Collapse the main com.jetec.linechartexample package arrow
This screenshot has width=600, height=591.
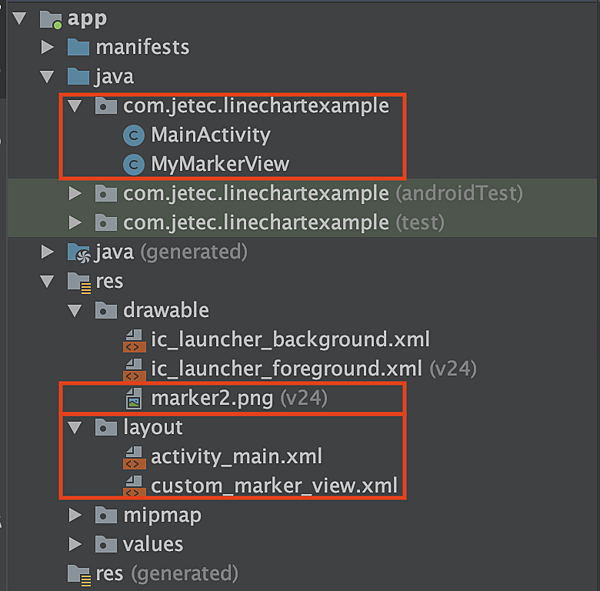coord(75,106)
